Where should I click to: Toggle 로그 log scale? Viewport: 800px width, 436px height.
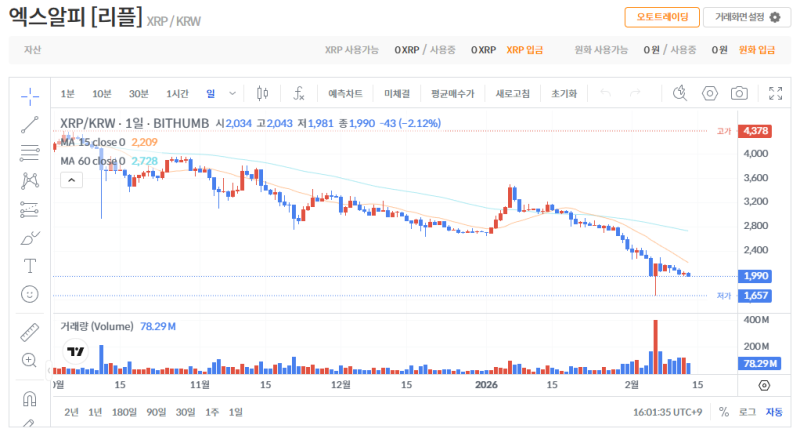[747, 412]
